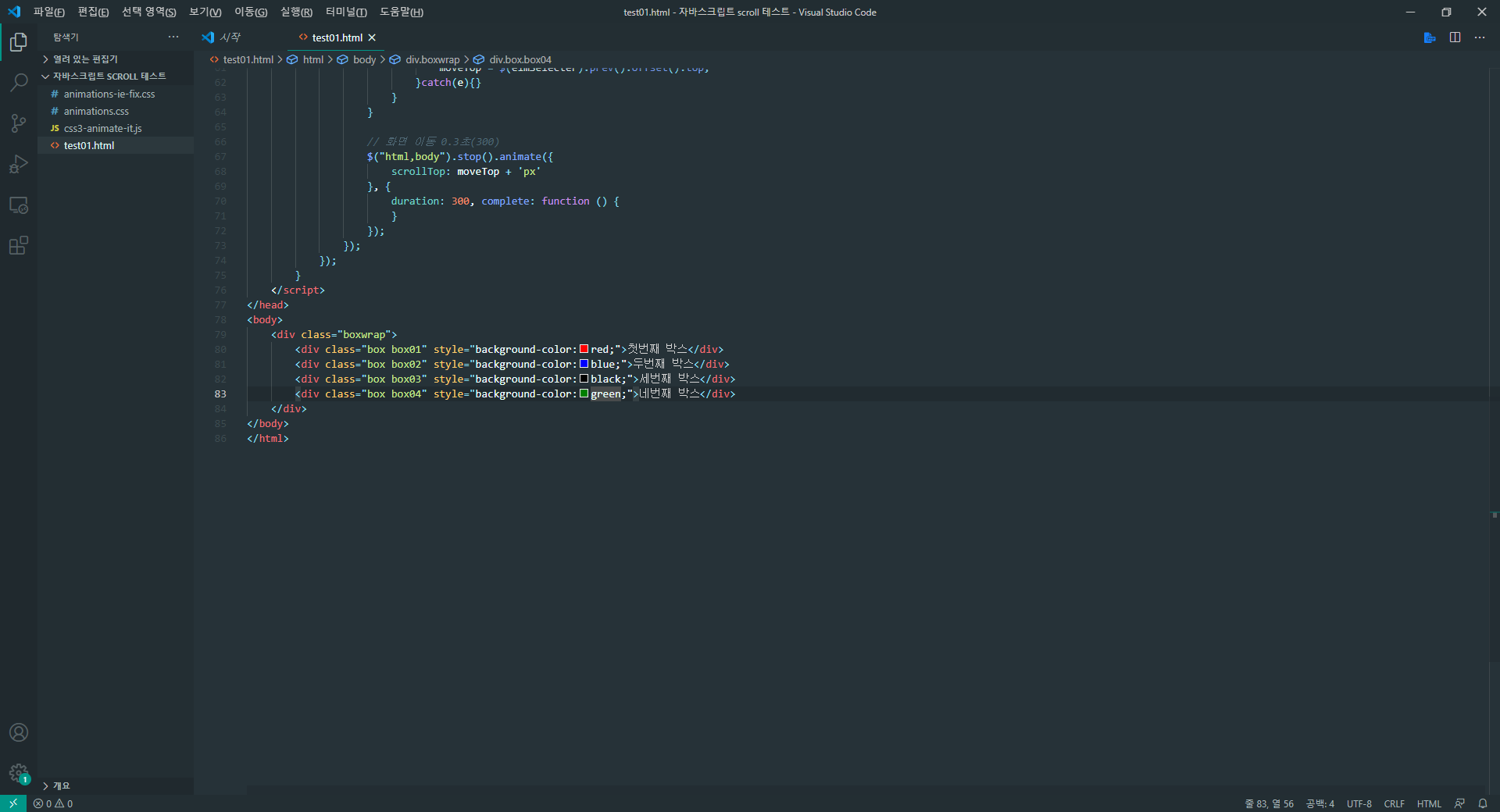Open errors and warnings count in status bar
This screenshot has width=1500, height=812.
(53, 803)
